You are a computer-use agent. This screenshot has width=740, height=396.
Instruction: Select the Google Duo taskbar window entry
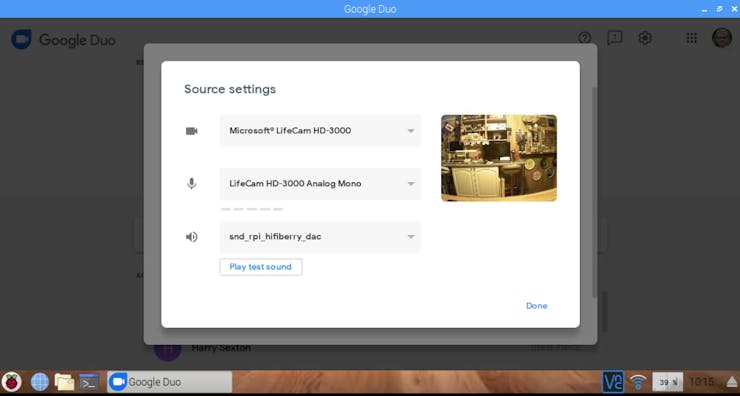(x=170, y=381)
